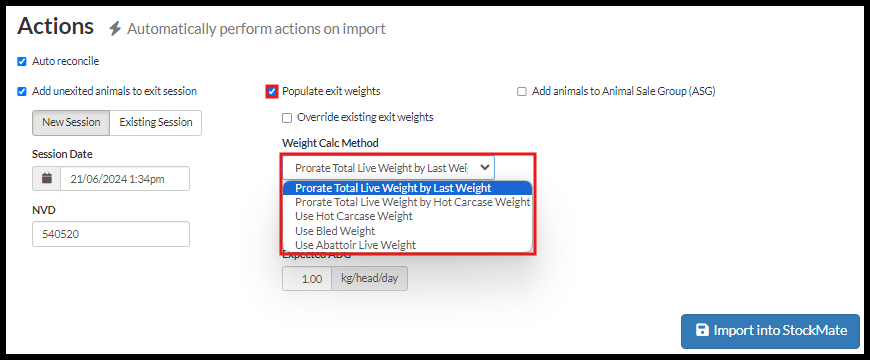Screen dimensions: 870x360
Task: Switch to Existing Session
Action: [156, 123]
